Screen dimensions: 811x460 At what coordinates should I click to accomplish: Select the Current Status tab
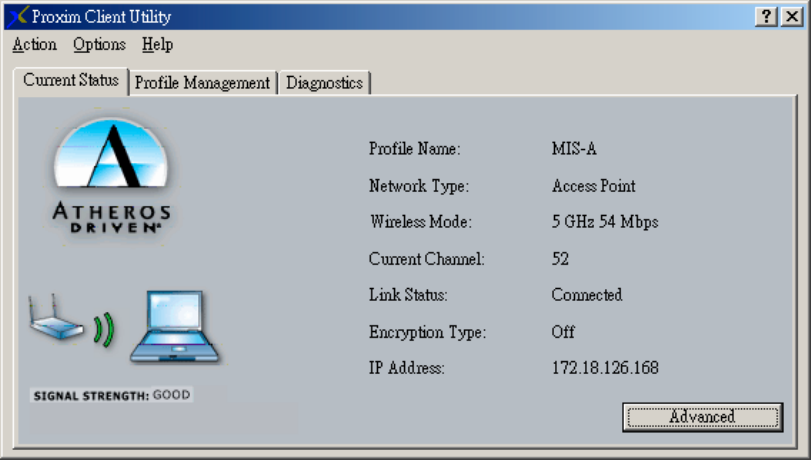point(71,81)
